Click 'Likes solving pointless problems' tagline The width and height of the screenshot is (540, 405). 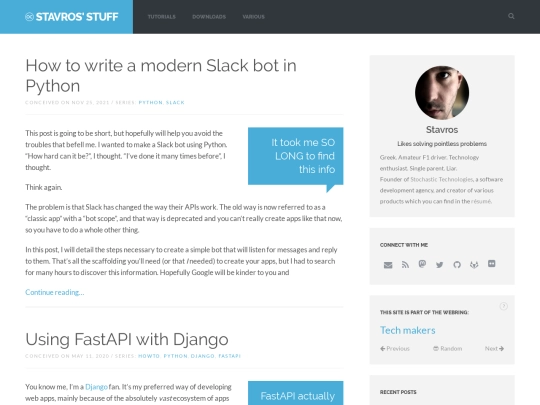[442, 144]
